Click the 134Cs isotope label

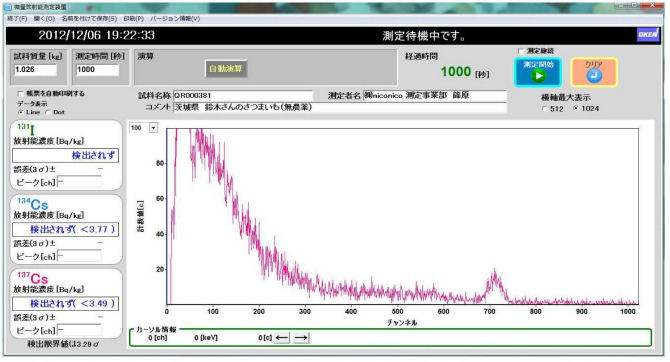pos(32,204)
